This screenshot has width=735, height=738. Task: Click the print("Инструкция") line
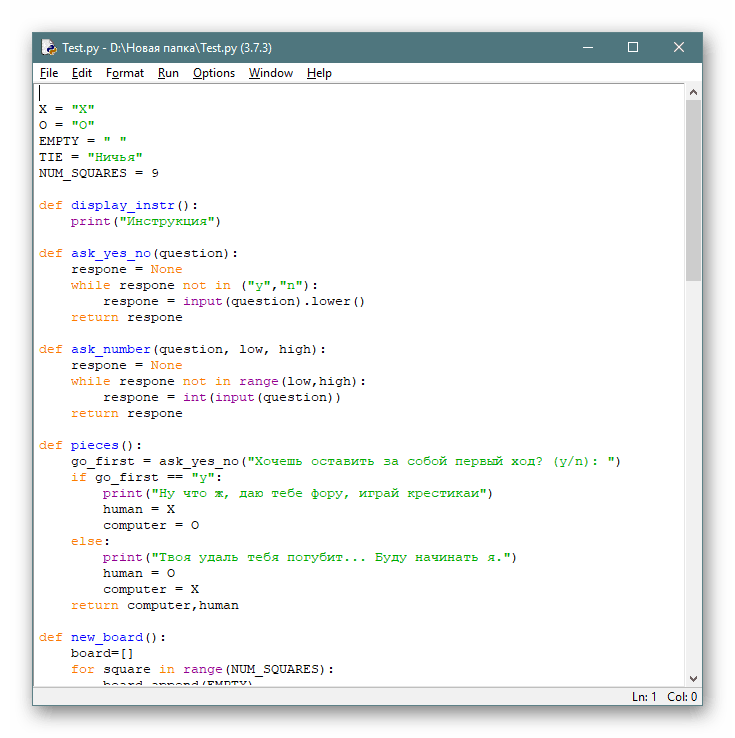(145, 221)
